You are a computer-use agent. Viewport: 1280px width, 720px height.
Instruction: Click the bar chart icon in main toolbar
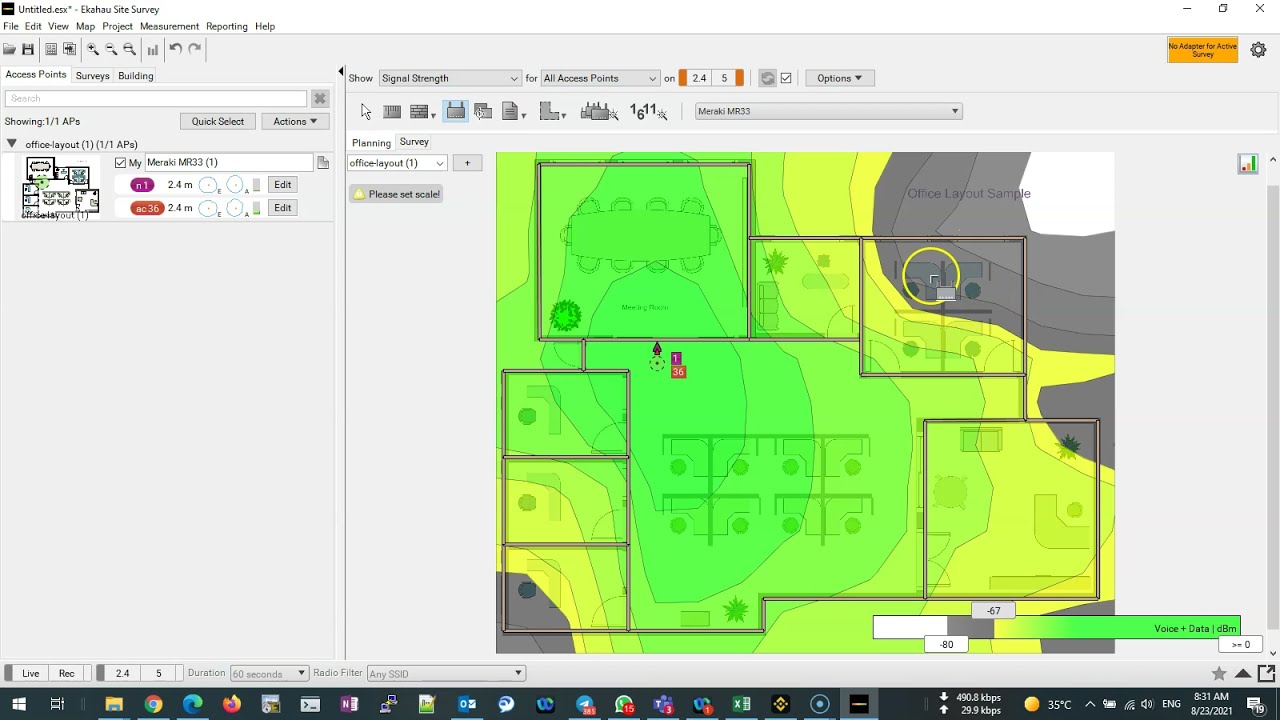(x=152, y=49)
